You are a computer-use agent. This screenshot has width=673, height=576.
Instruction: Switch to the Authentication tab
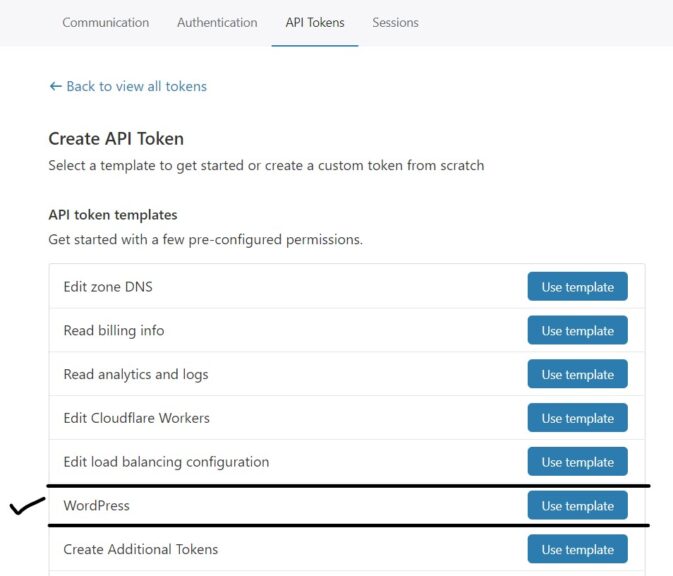(x=217, y=22)
